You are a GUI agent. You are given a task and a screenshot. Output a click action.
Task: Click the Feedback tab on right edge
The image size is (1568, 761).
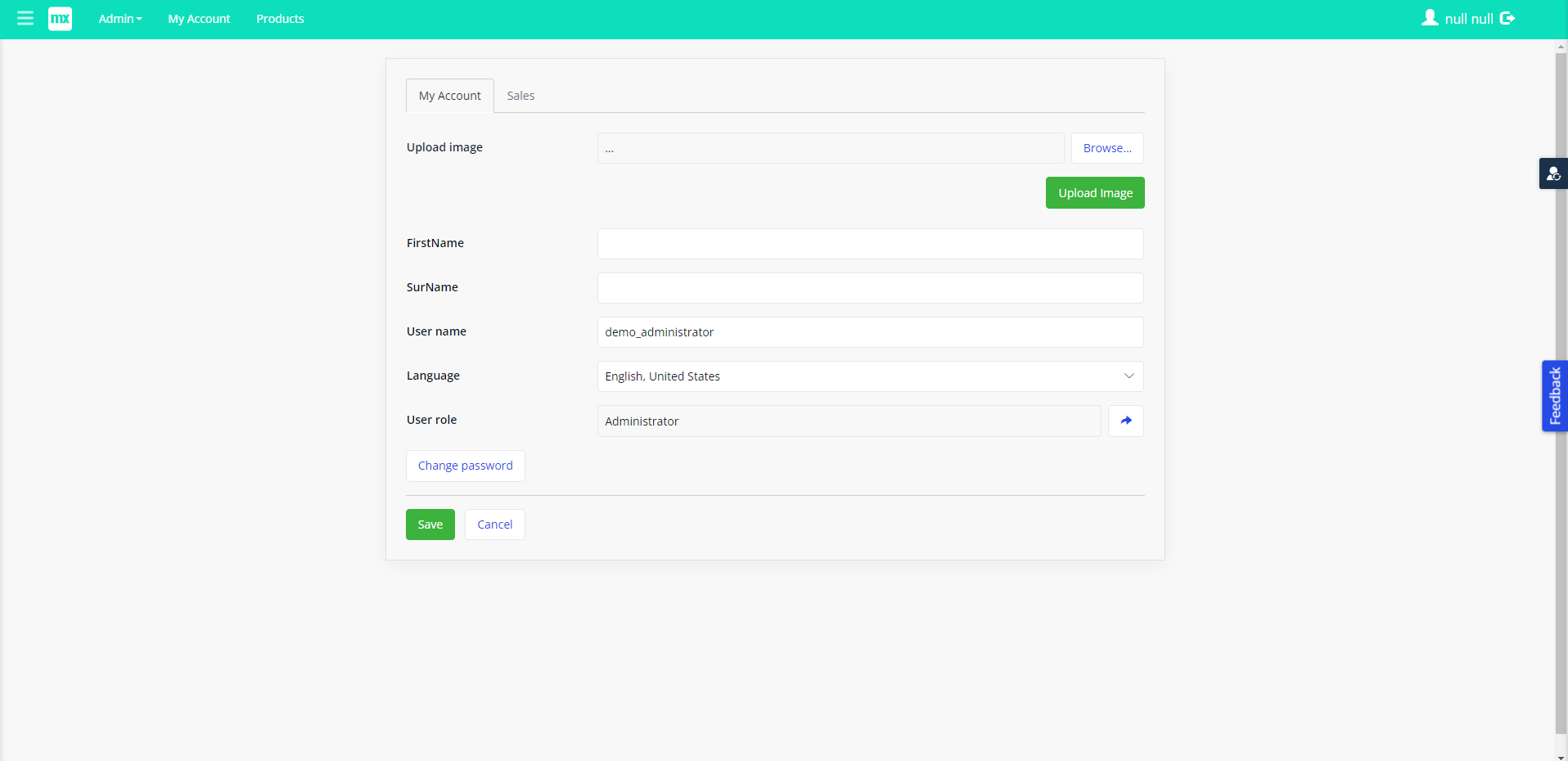1554,395
